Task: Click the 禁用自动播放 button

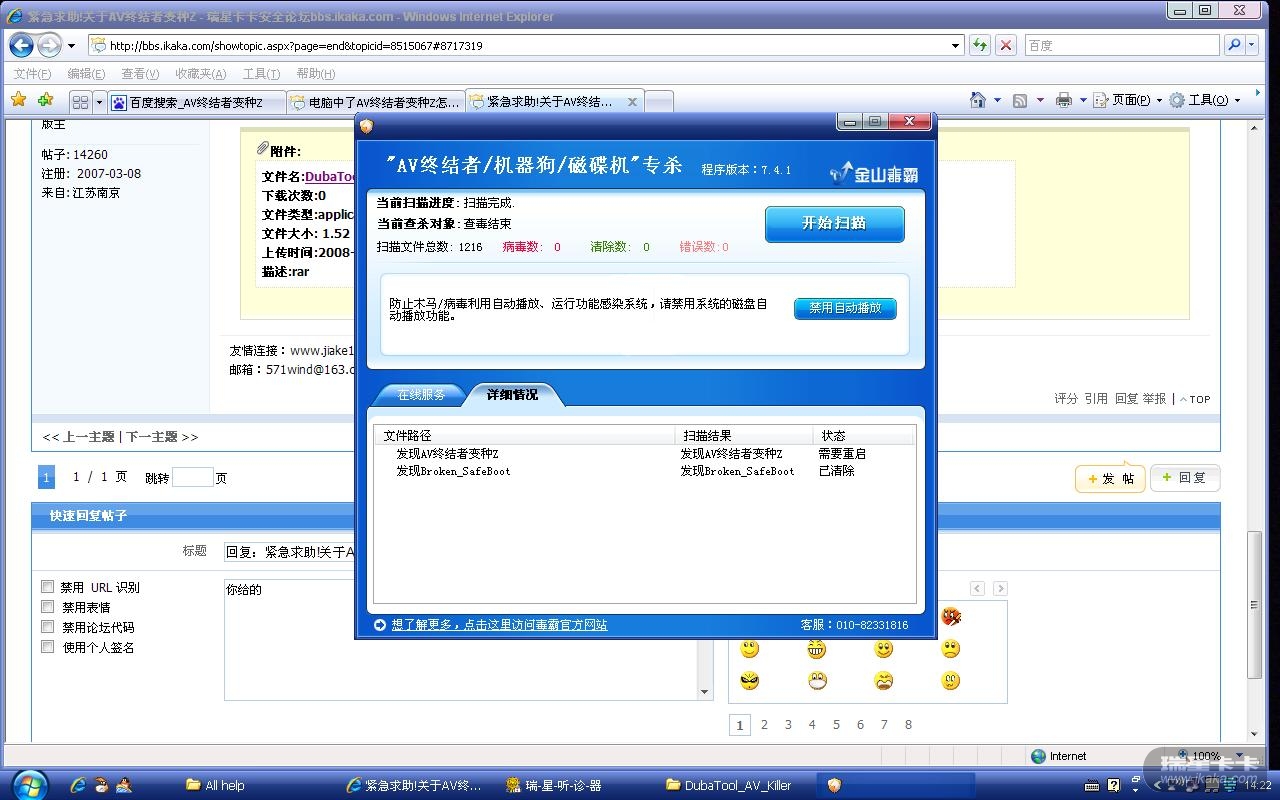Action: coord(845,308)
